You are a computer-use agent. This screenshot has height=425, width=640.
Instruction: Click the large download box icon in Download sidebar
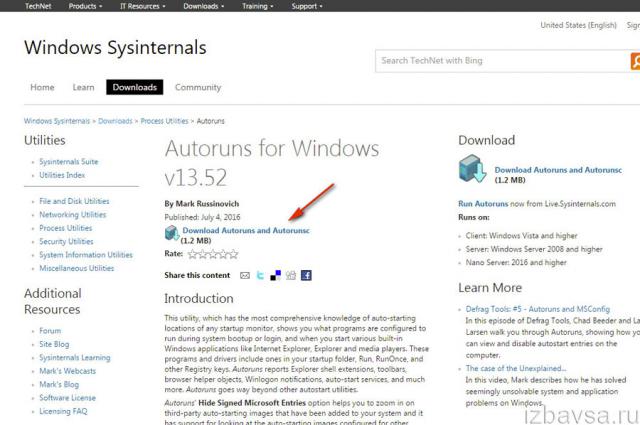pos(472,168)
